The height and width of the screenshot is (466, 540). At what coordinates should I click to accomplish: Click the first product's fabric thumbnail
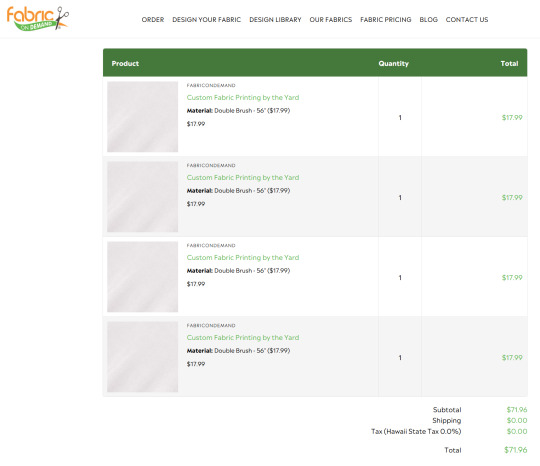[143, 117]
